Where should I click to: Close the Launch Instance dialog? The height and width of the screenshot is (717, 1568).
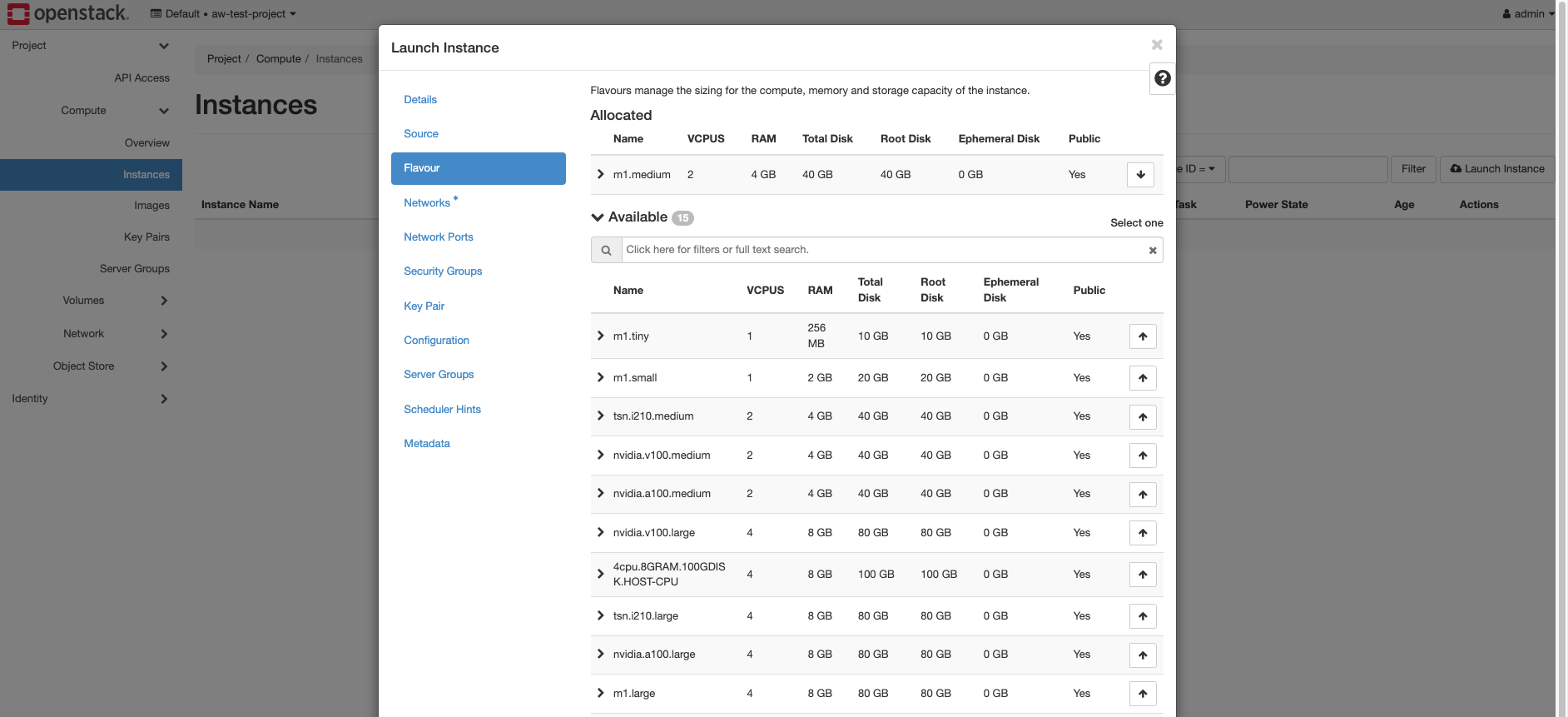pos(1157,45)
